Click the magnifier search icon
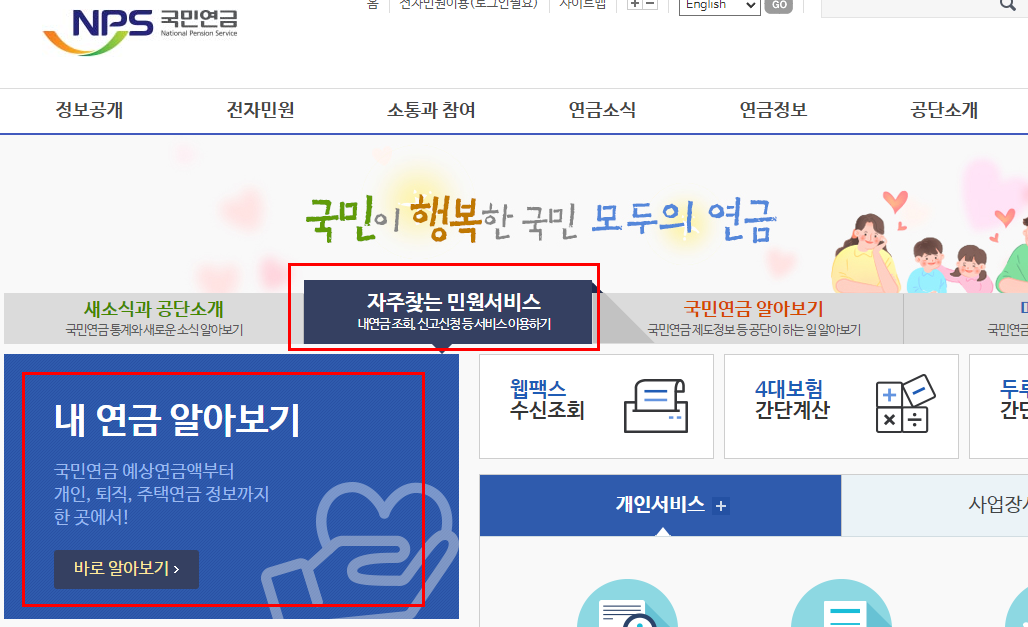The height and width of the screenshot is (627, 1028). (x=1008, y=5)
